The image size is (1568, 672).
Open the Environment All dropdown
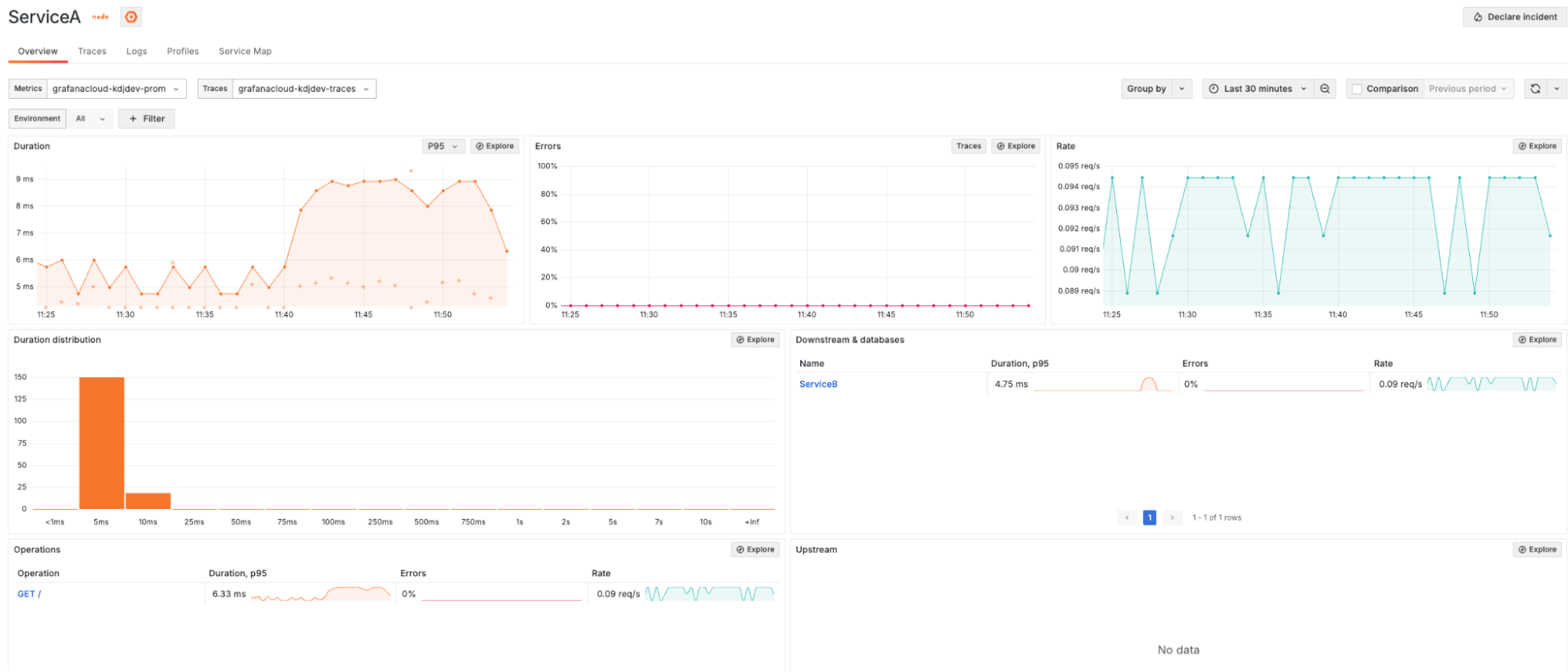tap(90, 118)
